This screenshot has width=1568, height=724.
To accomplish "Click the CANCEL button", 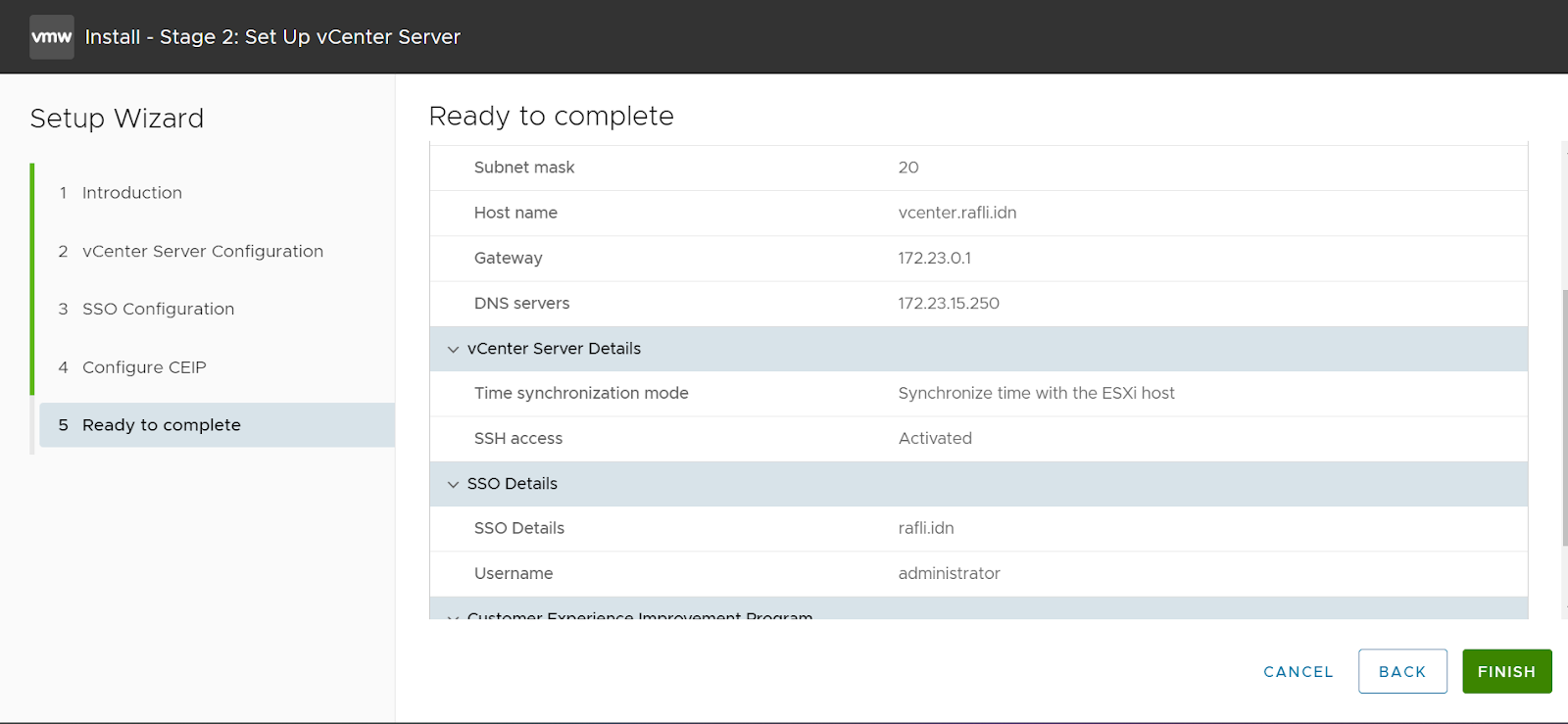I will click(1298, 672).
